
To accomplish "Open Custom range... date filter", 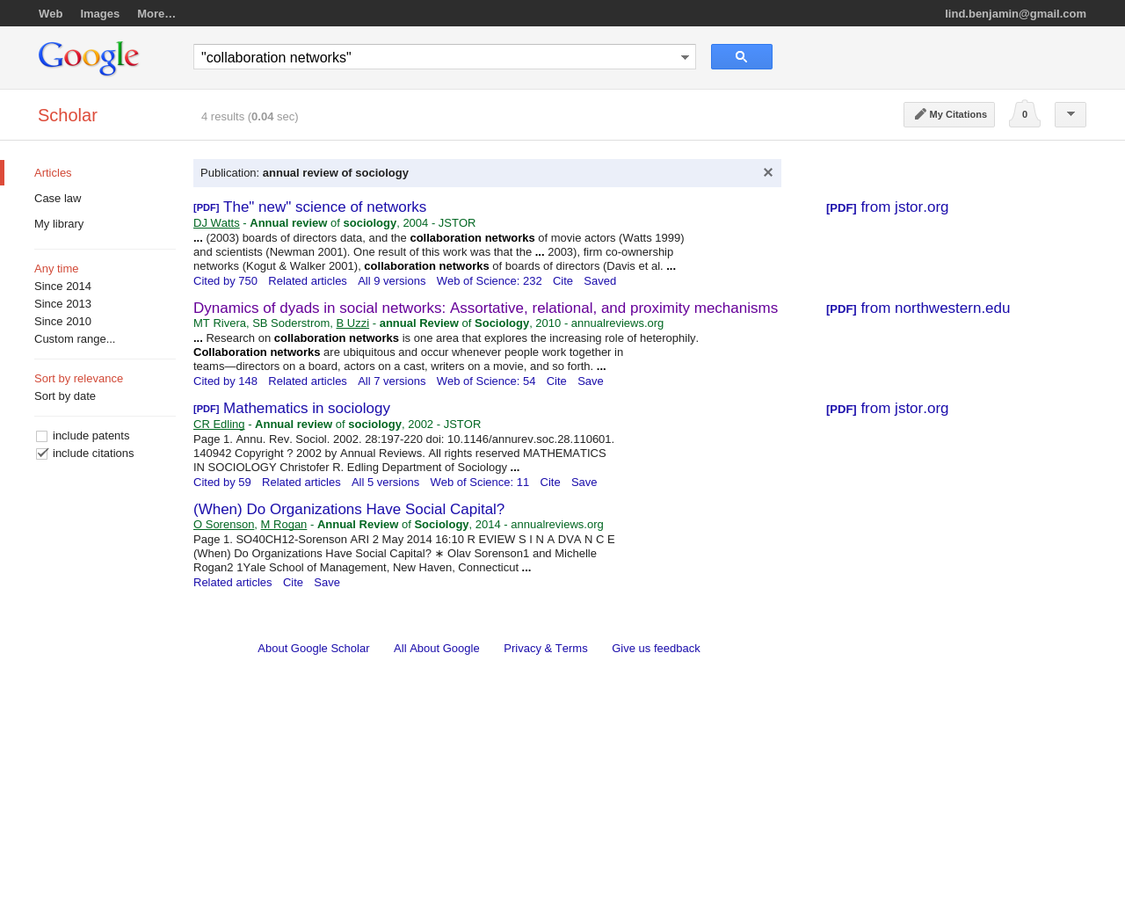I will click(x=75, y=339).
